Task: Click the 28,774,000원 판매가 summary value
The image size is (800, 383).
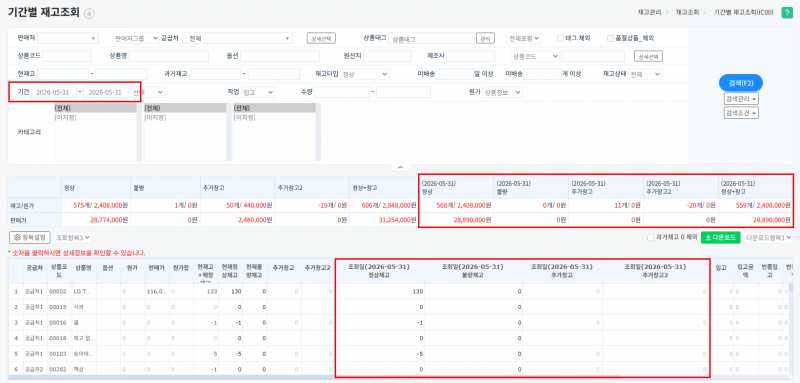Action: pos(109,220)
